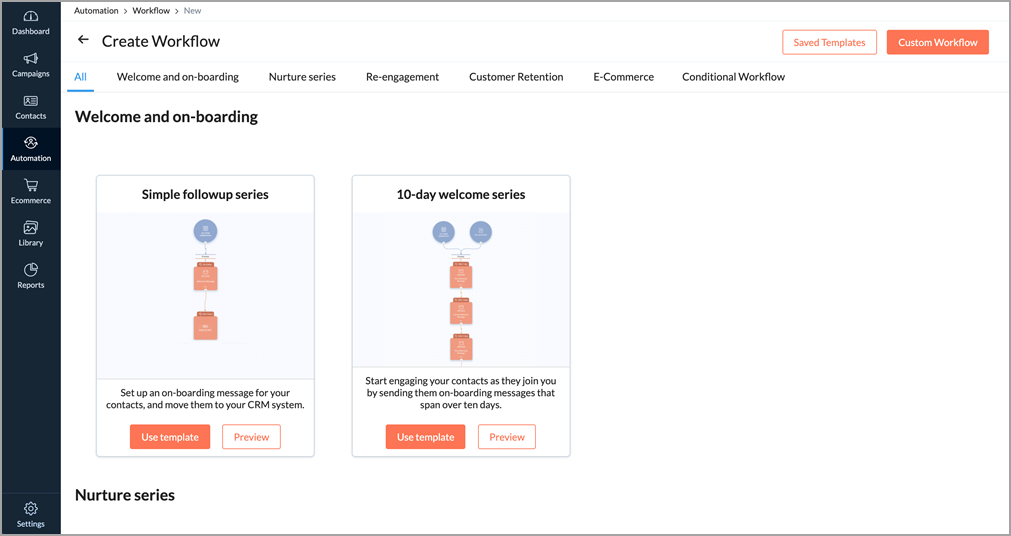Use template for Simple followup series
This screenshot has width=1011, height=536.
coord(169,437)
